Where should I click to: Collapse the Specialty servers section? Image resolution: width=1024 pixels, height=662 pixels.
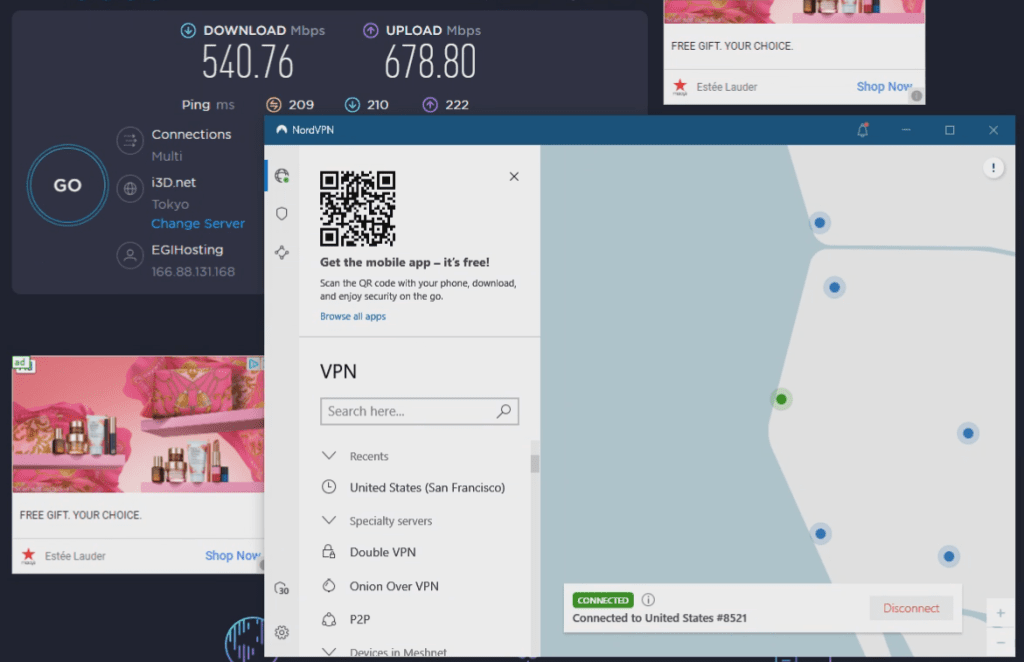[x=329, y=520]
